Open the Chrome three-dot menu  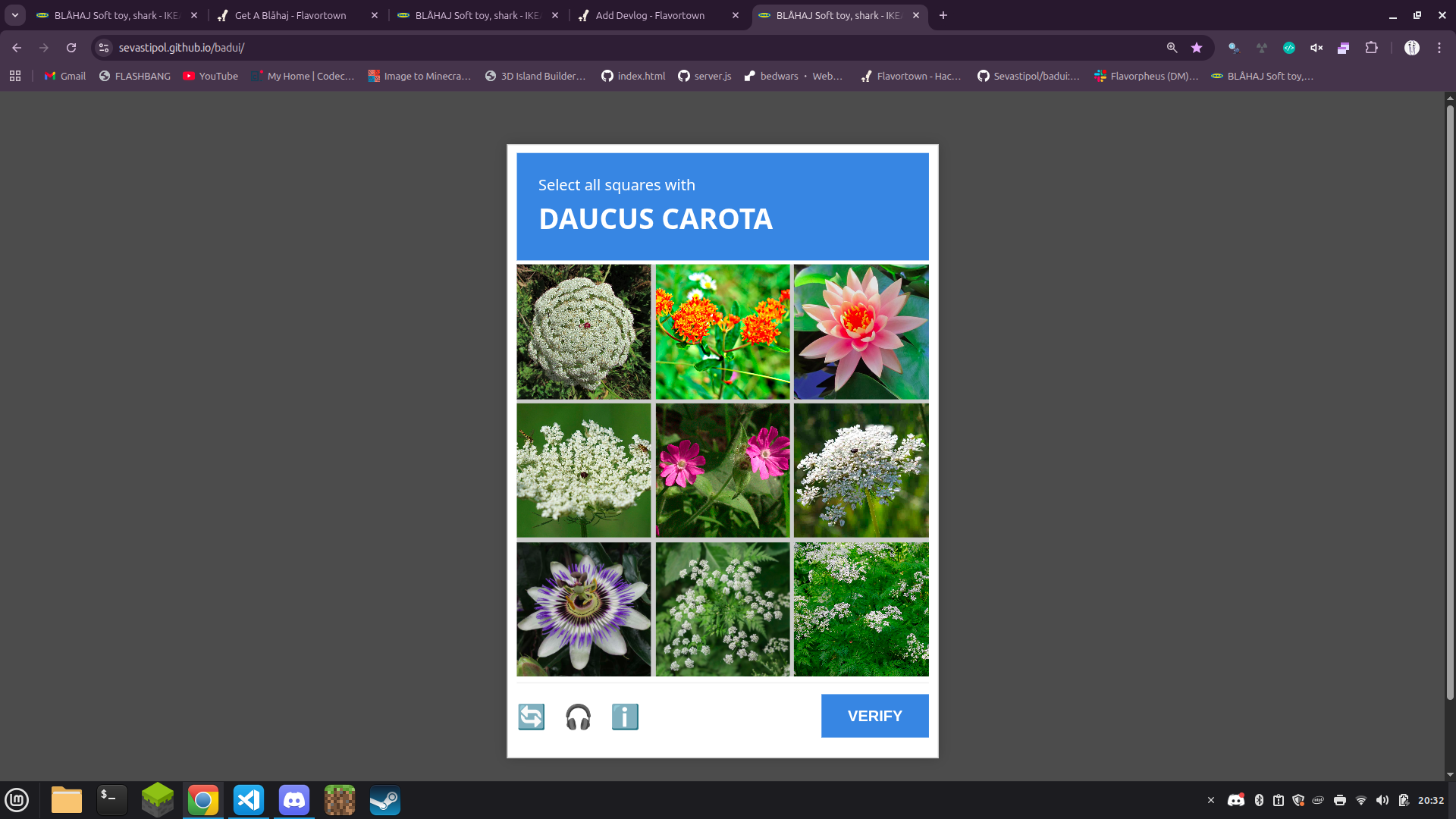point(1439,48)
